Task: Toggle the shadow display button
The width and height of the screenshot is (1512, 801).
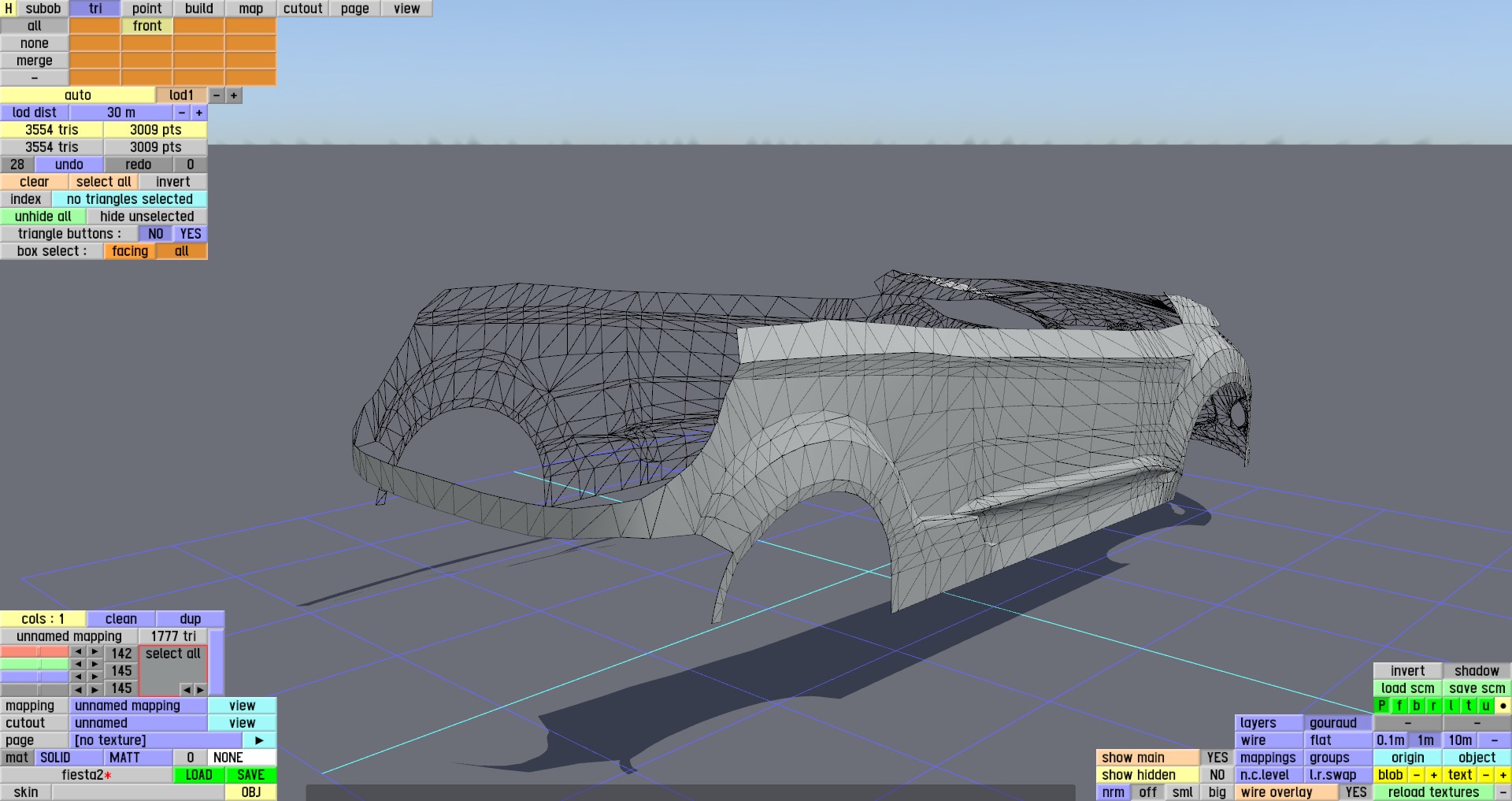Action: (1477, 671)
